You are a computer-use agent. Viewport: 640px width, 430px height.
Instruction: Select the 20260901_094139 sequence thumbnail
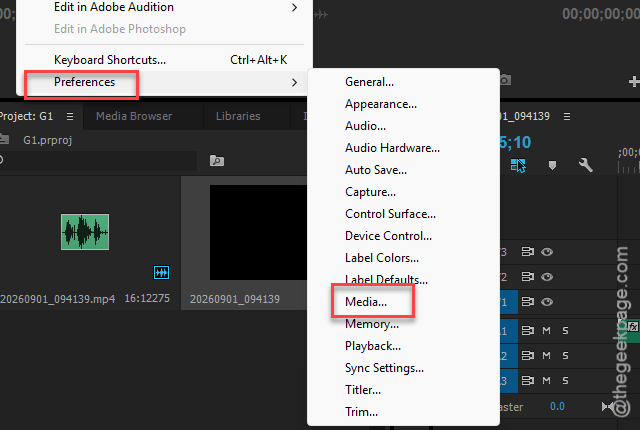(x=258, y=233)
